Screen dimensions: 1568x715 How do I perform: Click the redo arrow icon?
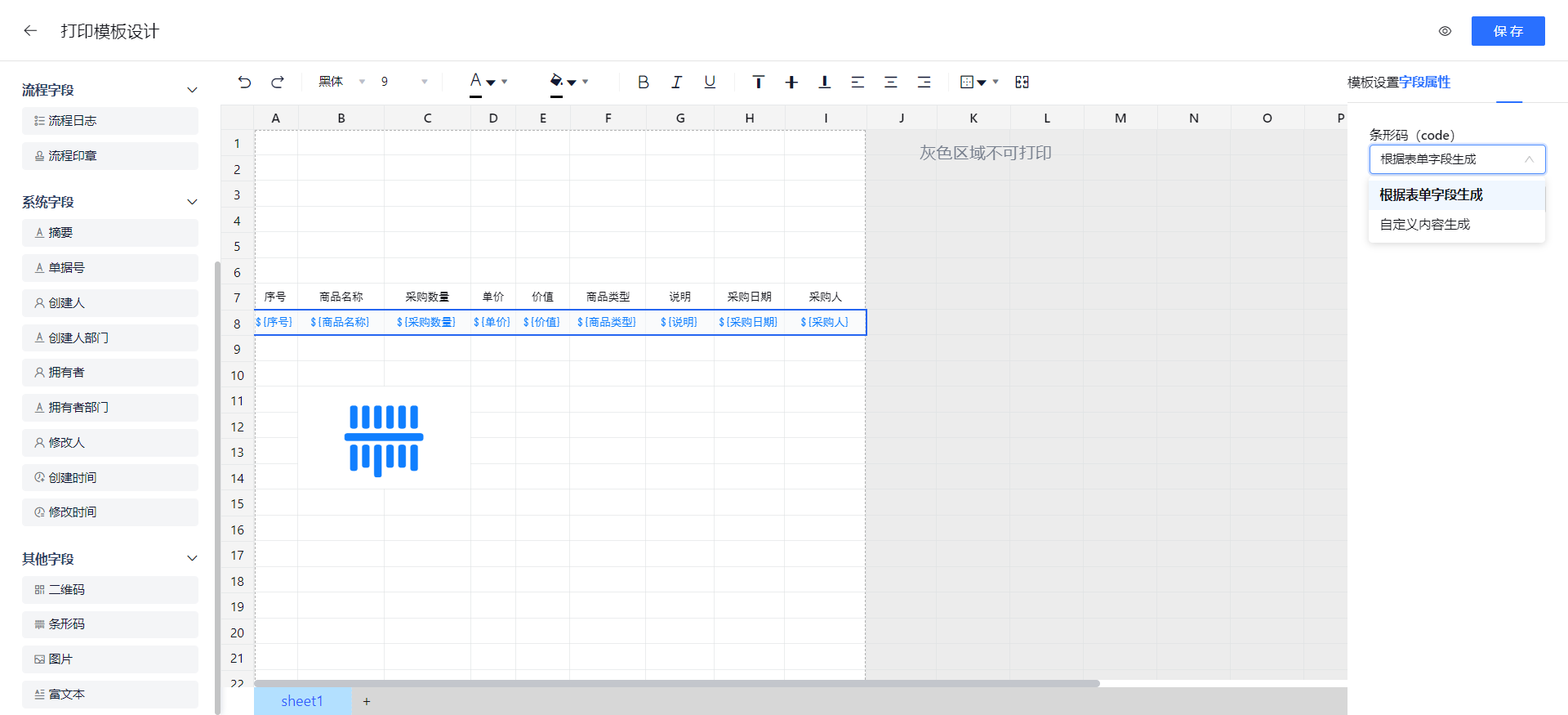pyautogui.click(x=278, y=82)
